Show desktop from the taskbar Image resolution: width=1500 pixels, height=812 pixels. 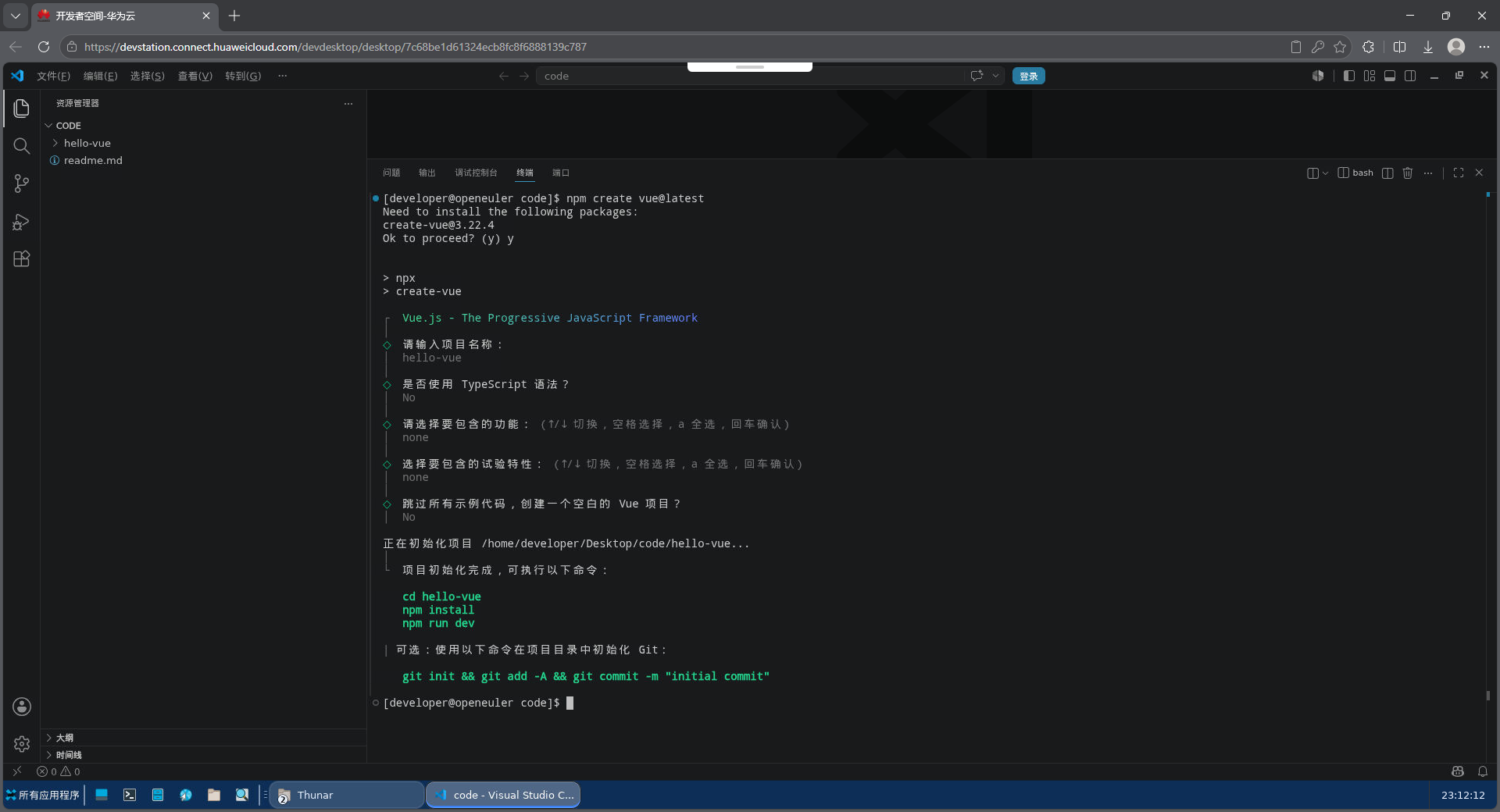pyautogui.click(x=102, y=795)
